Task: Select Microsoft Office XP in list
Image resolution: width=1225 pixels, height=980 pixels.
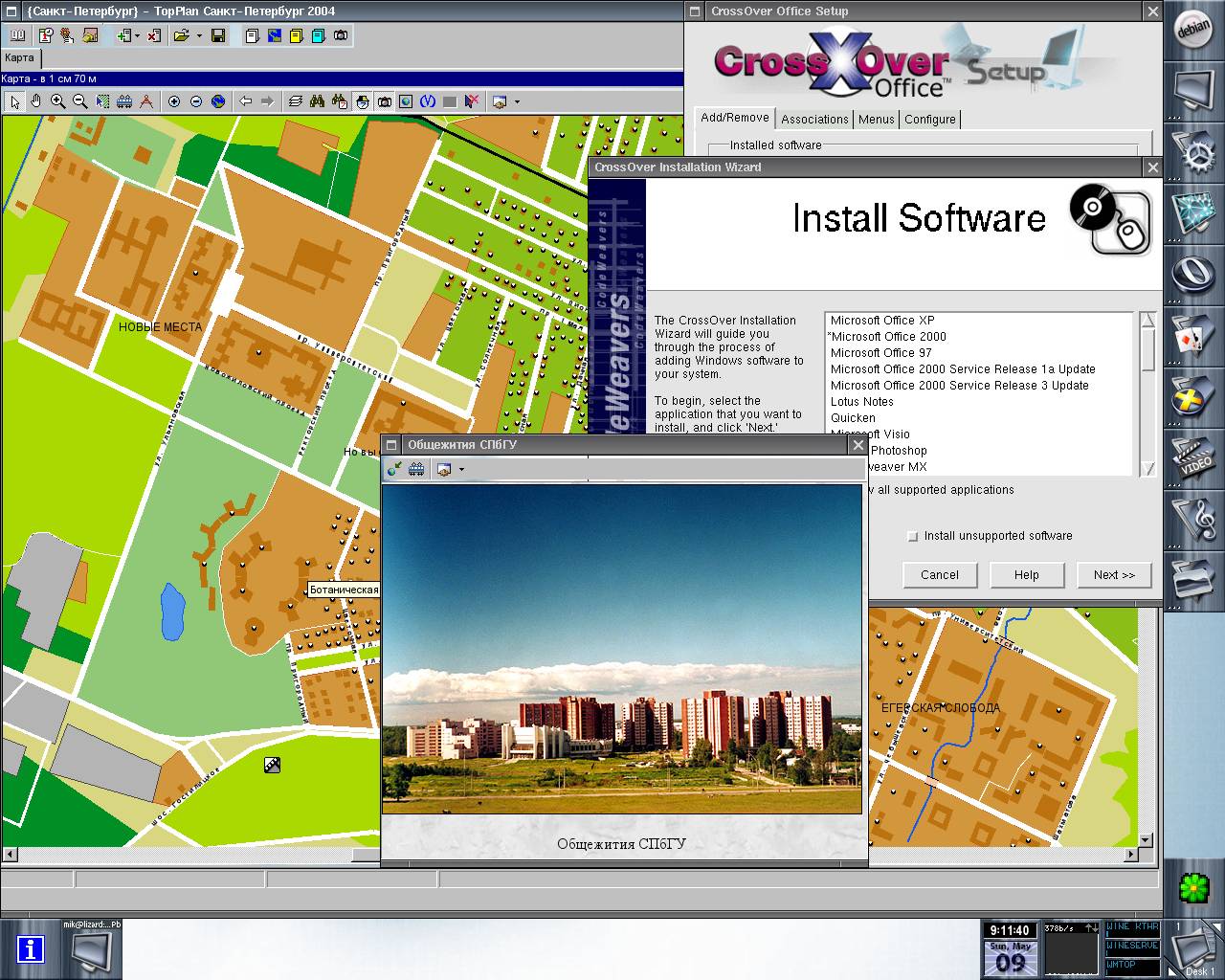Action: click(882, 321)
